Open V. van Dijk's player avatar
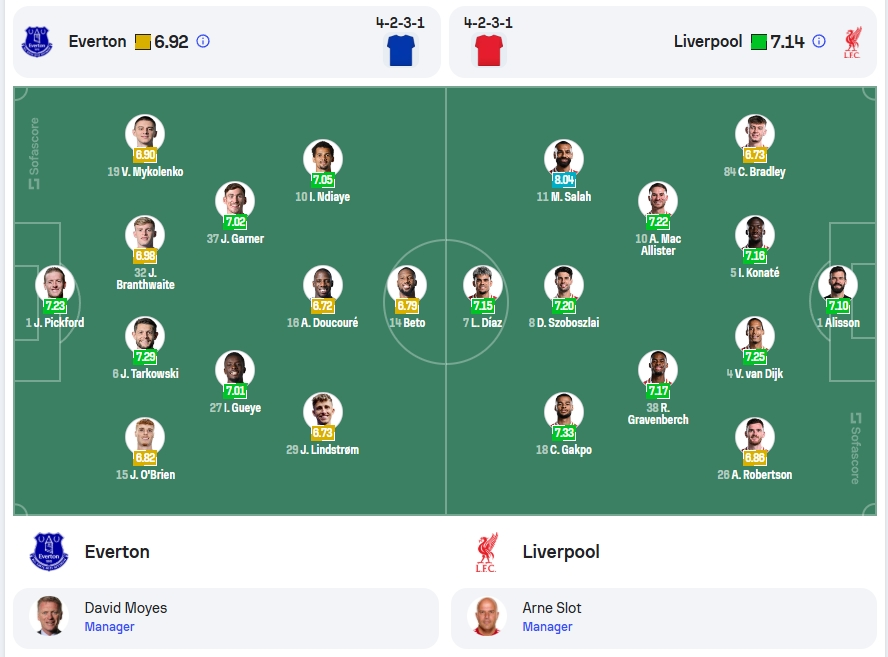This screenshot has width=888, height=657. click(x=755, y=334)
